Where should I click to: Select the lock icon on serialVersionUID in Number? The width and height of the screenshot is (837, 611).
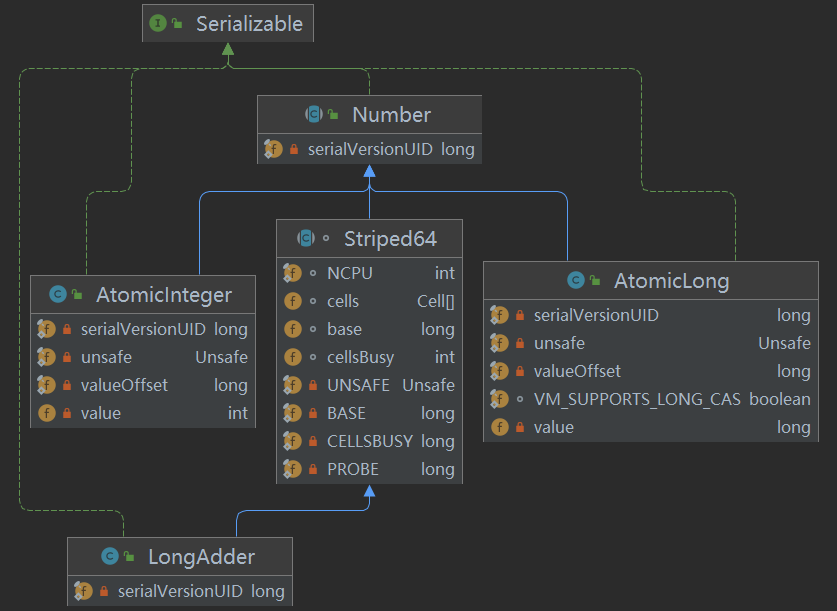[296, 148]
